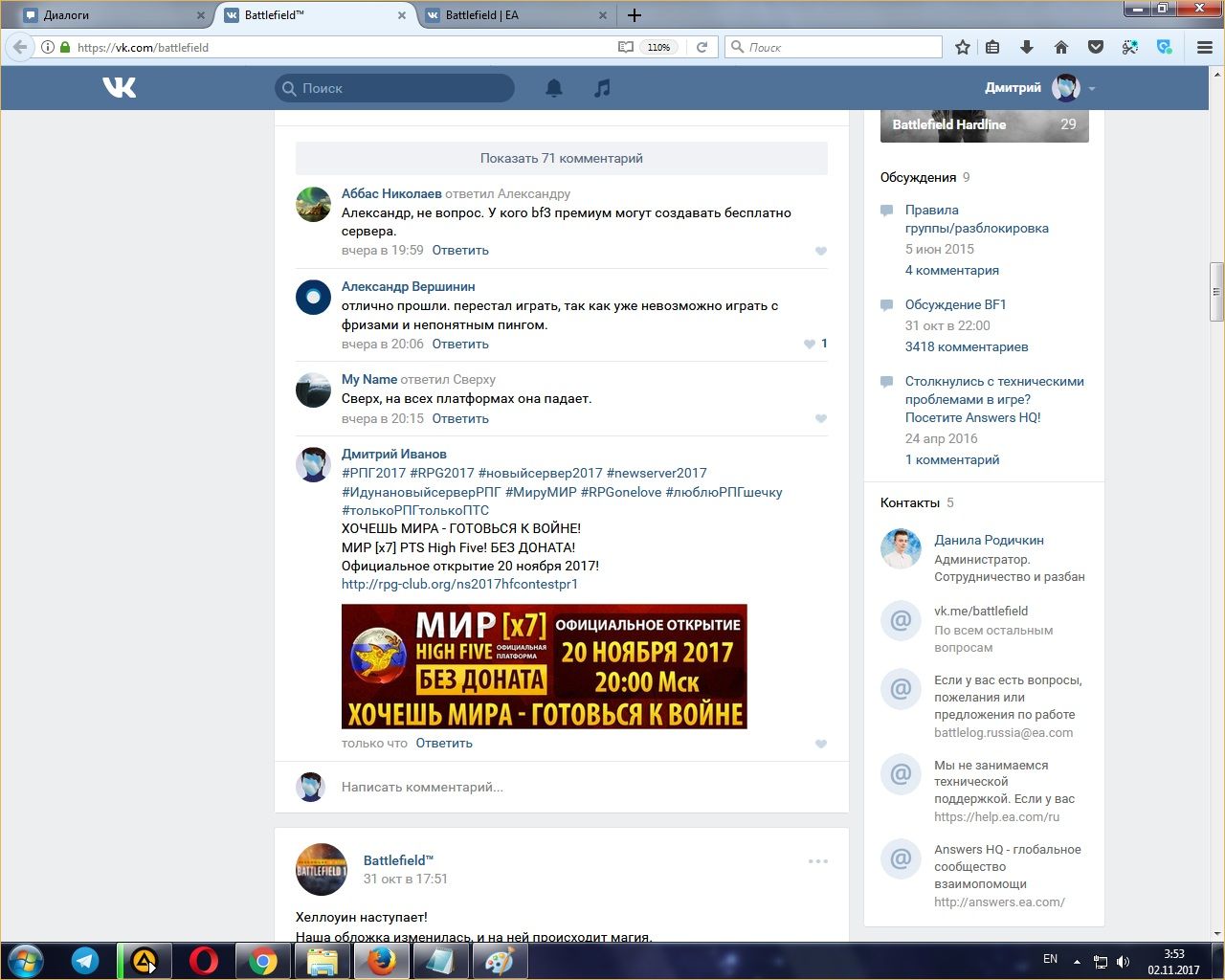The height and width of the screenshot is (980, 1225).
Task: Open the #РПГ2017 hashtag
Action: click(x=373, y=473)
